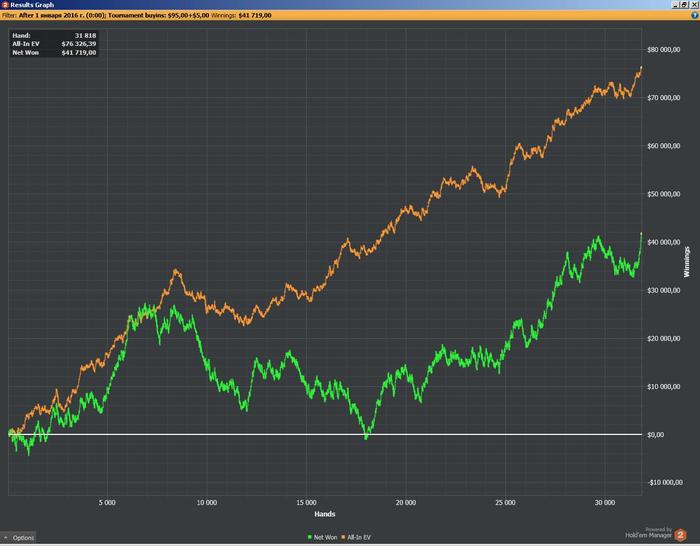Click the $10 000,00 axis label
The image size is (700, 546).
663,387
